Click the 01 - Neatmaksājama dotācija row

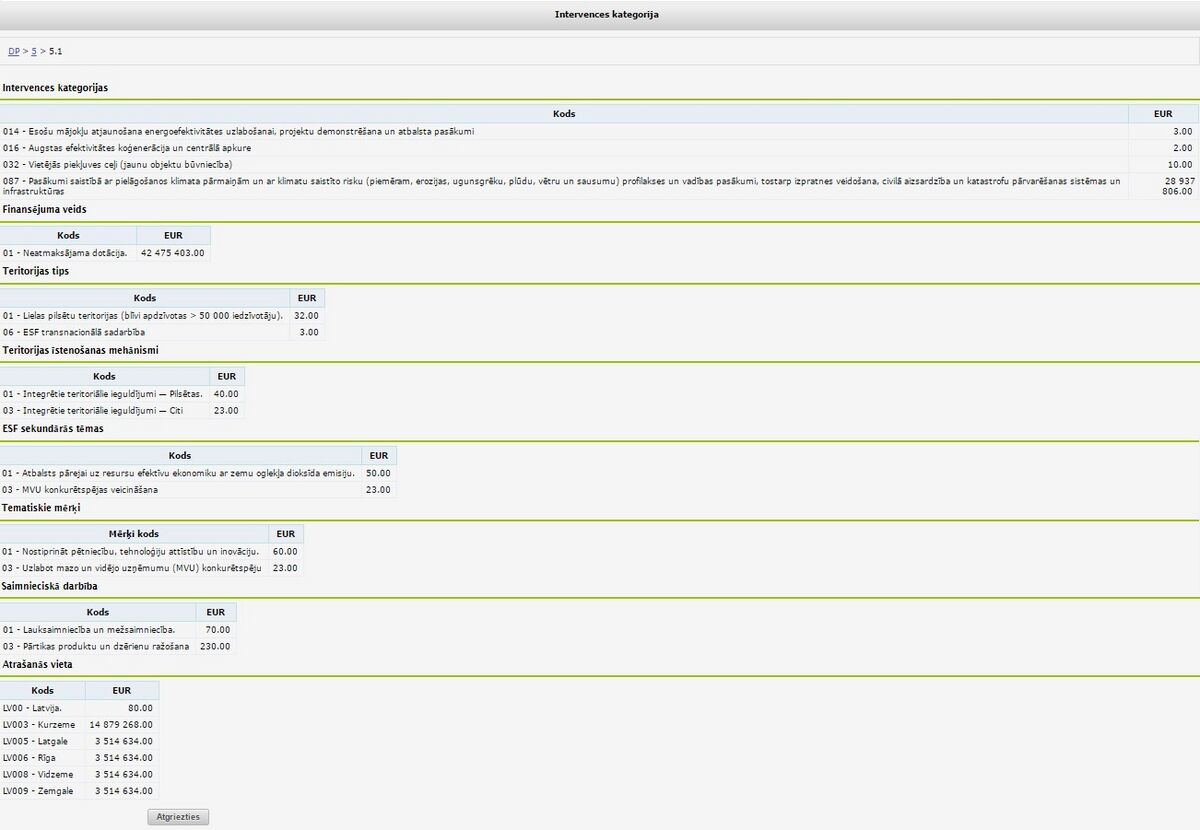tap(105, 253)
